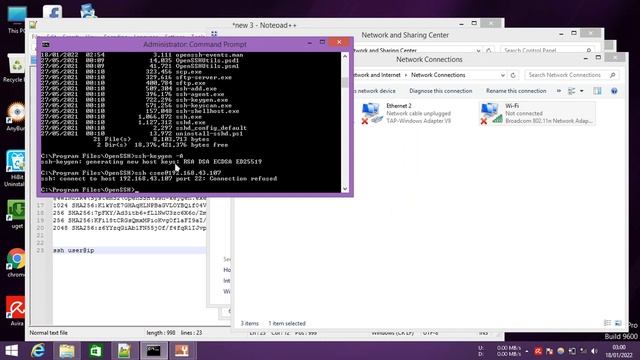Viewport: 640px width, 360px height.
Task: Click Rename this connection
Action: [x=516, y=91]
